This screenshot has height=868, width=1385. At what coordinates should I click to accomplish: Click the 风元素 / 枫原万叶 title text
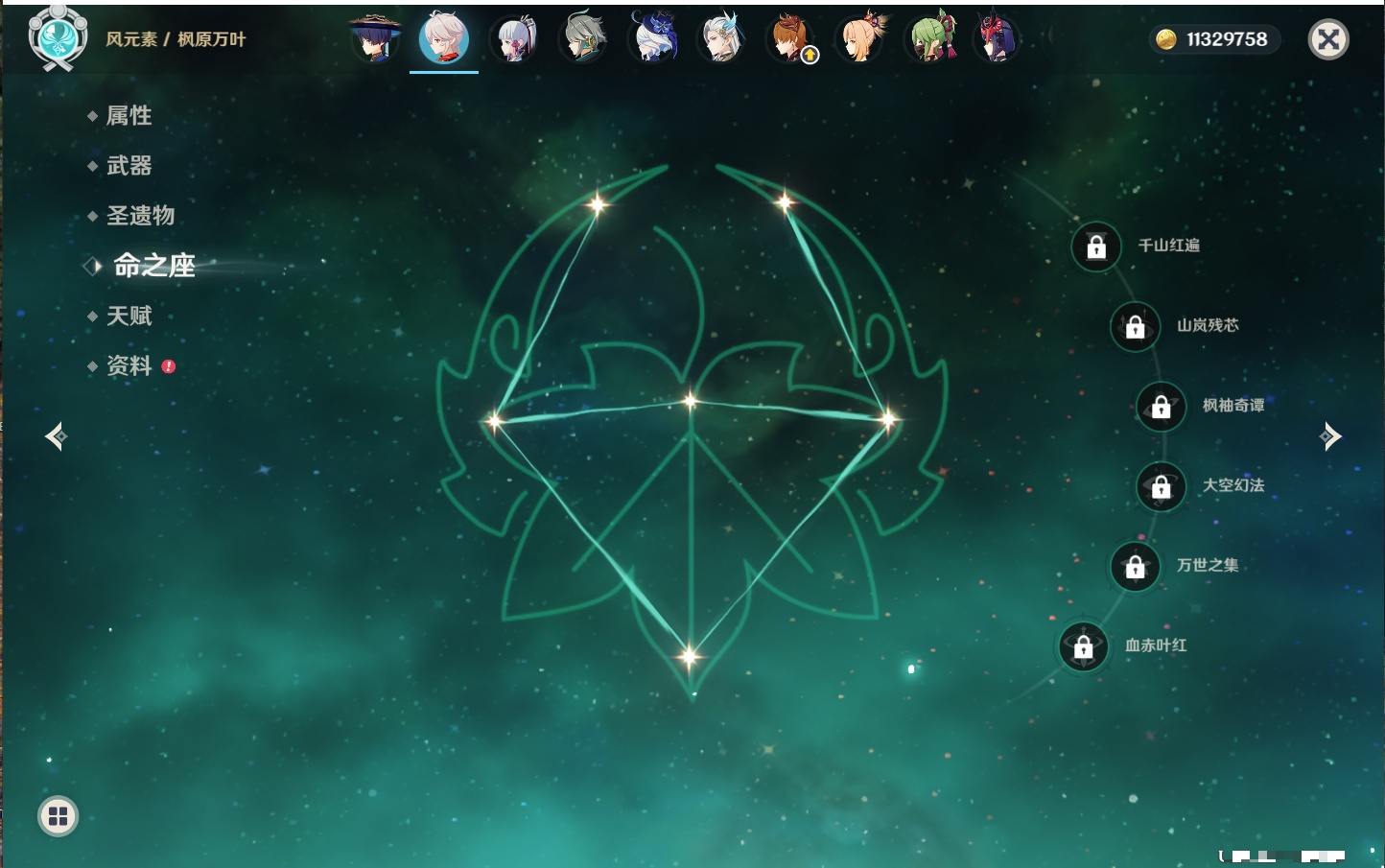176,39
